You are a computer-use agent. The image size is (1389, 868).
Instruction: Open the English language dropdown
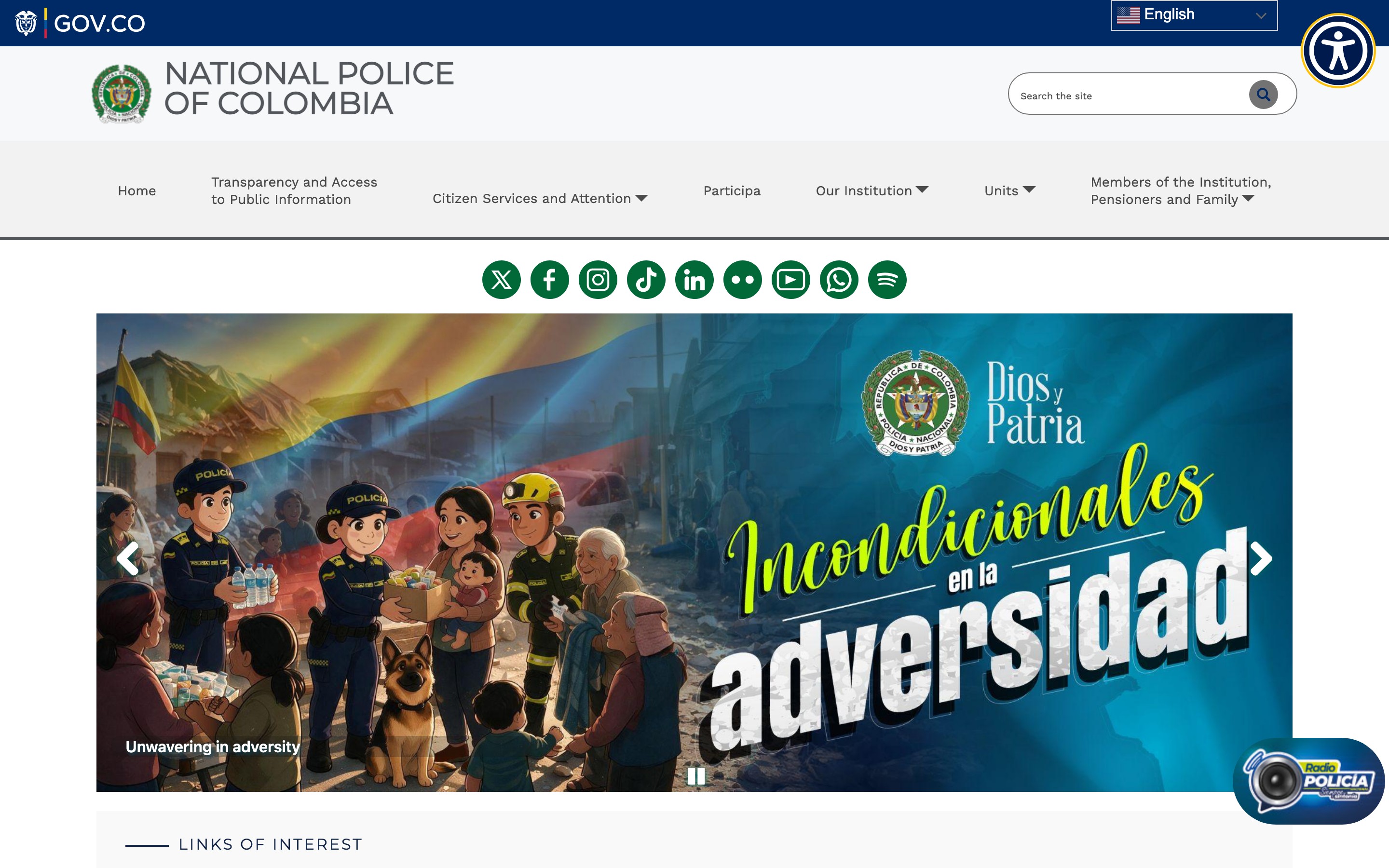[1194, 15]
